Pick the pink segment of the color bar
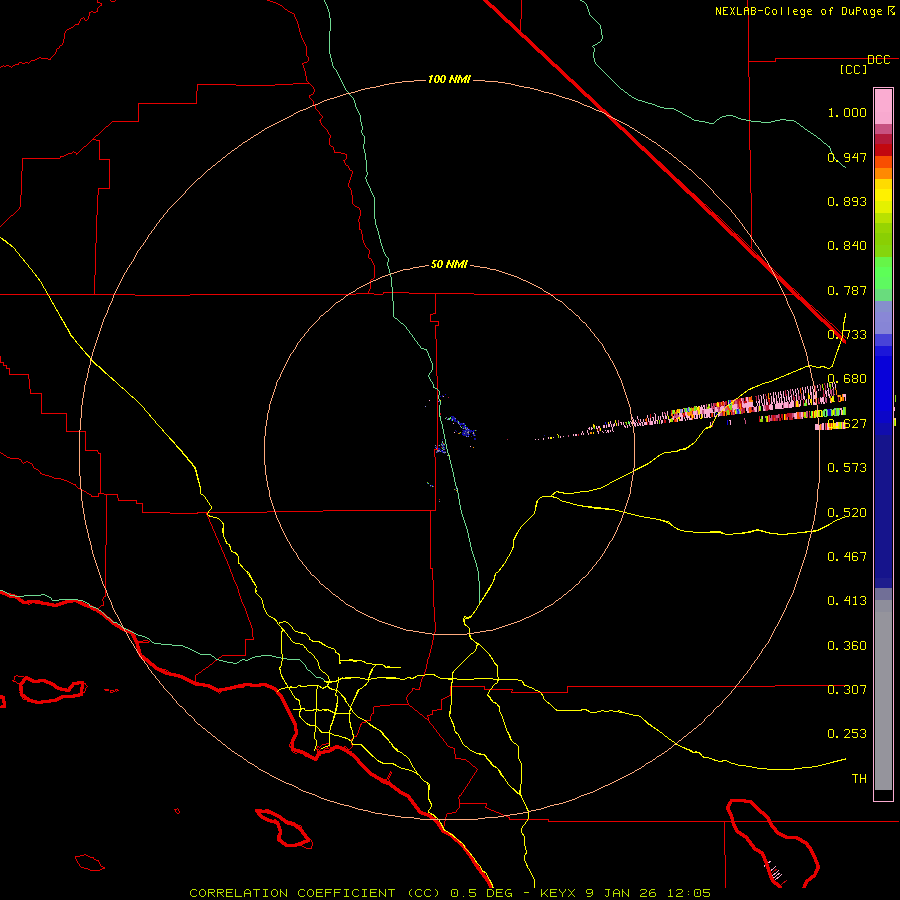The image size is (900, 900). 883,106
